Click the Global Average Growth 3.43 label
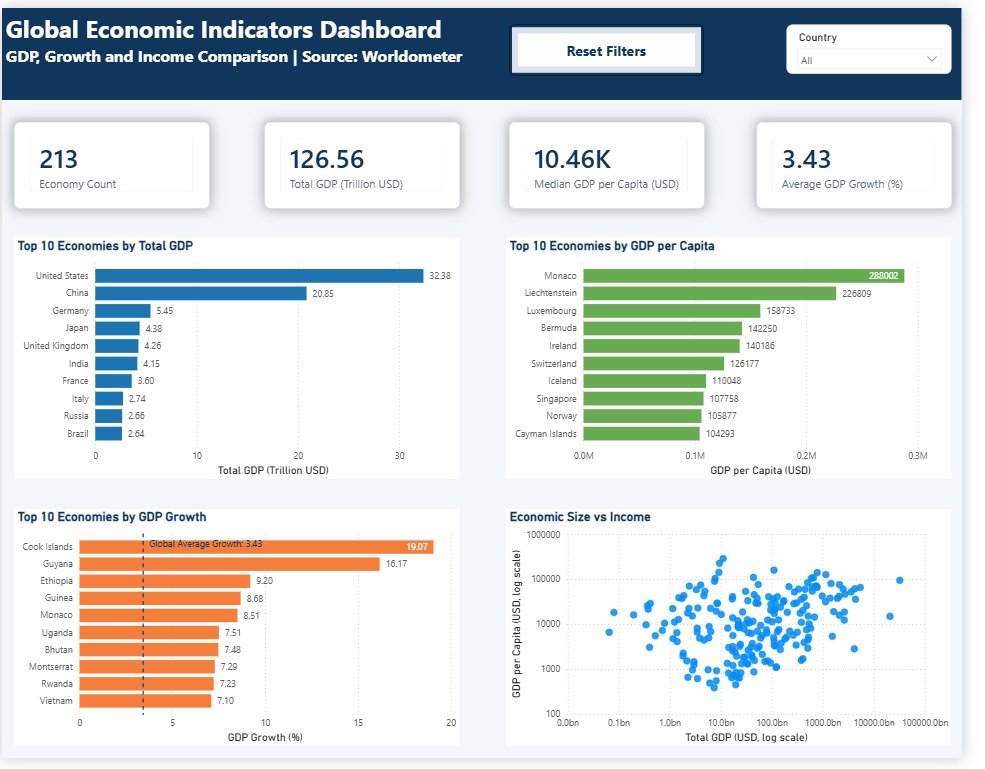The height and width of the screenshot is (769, 985). (205, 544)
